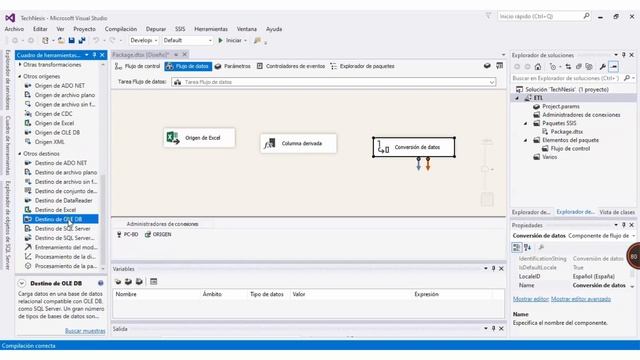640x360 pixels.
Task: Click the Origen de Excel component on canvas
Action: pyautogui.click(x=199, y=138)
